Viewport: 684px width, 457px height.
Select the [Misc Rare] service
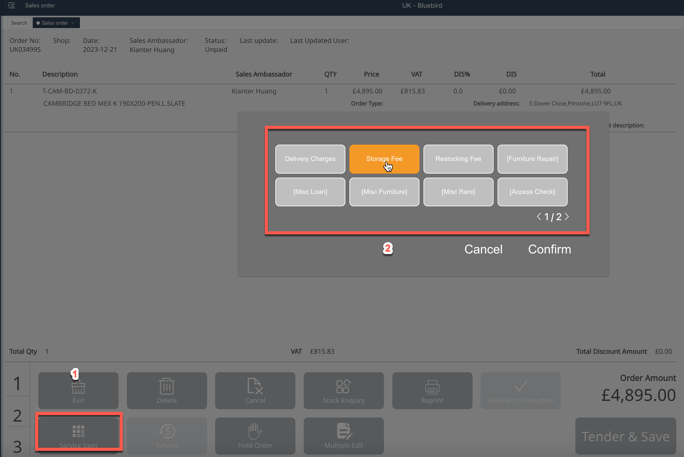coord(458,192)
